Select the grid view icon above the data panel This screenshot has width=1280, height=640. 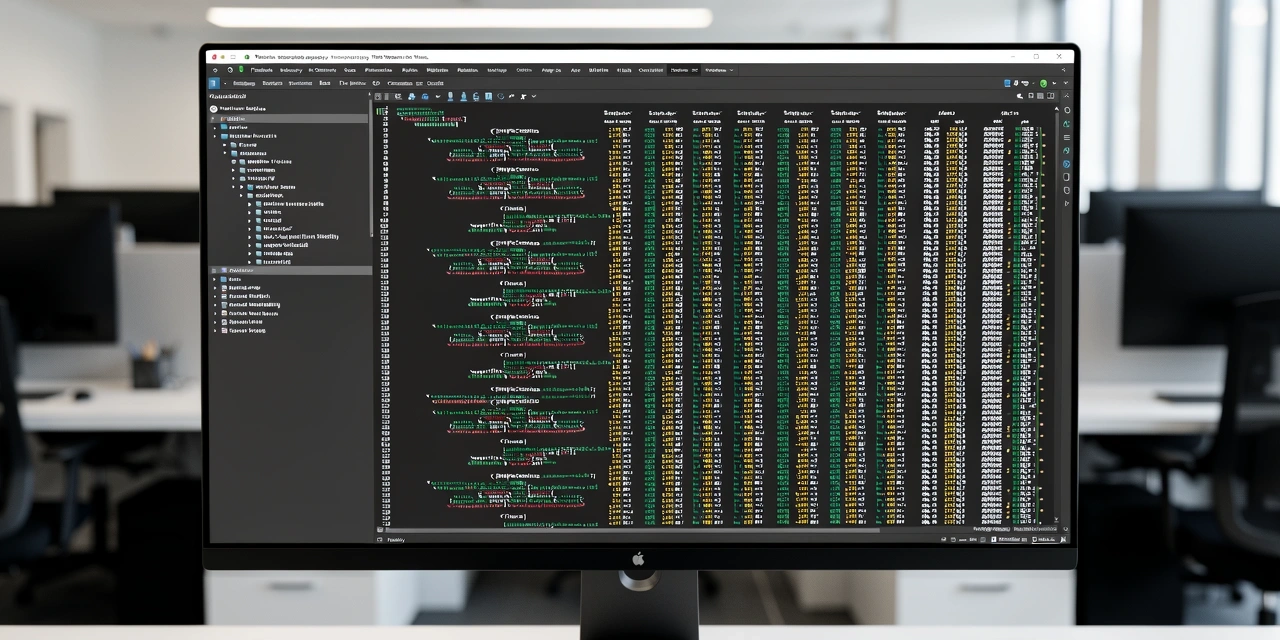(1040, 95)
